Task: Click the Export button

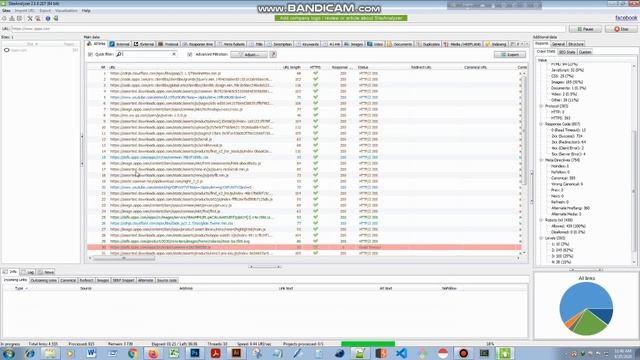Action: (x=510, y=54)
